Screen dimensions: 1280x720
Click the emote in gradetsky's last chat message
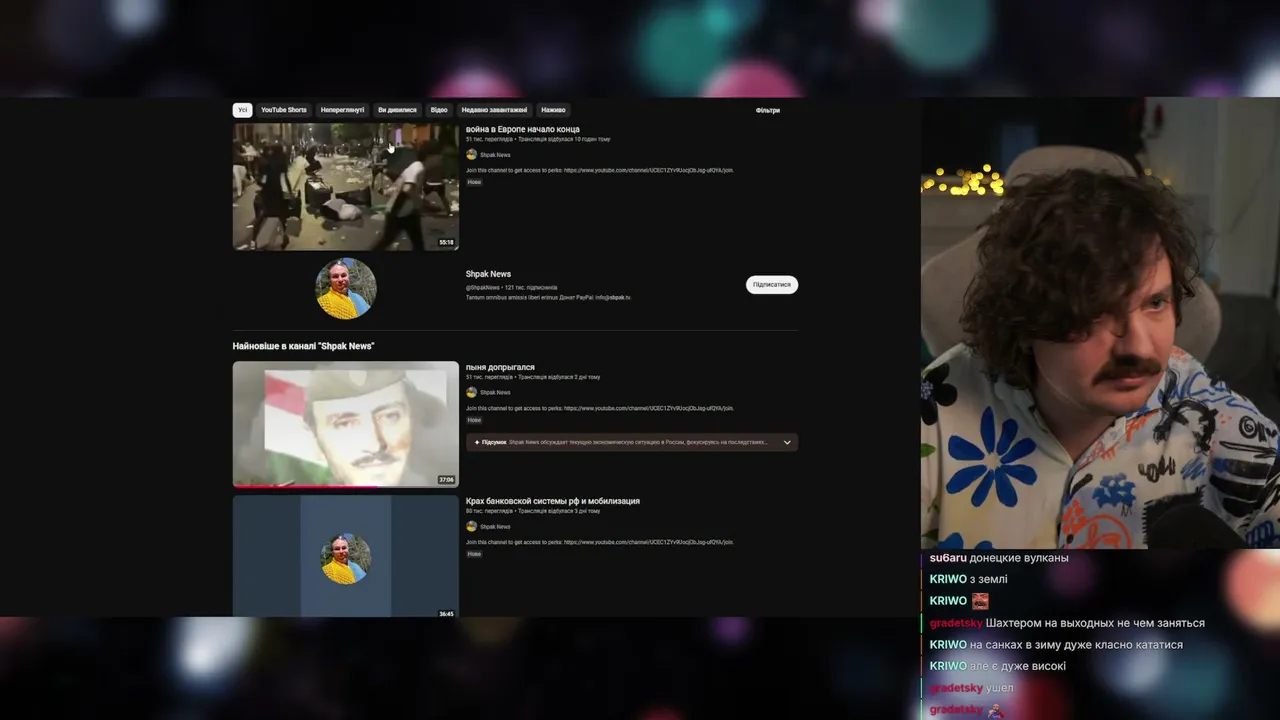(x=995, y=710)
